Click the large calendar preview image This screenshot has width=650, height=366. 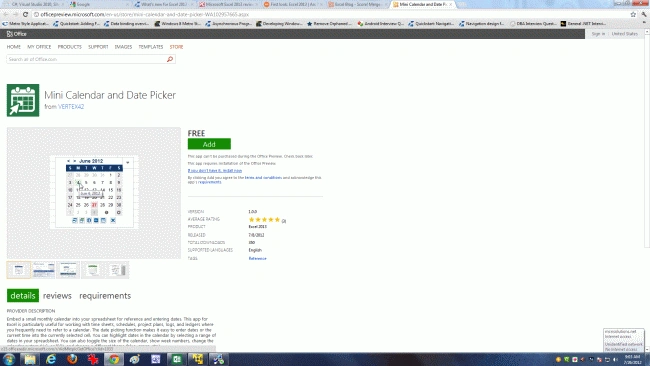point(94,193)
